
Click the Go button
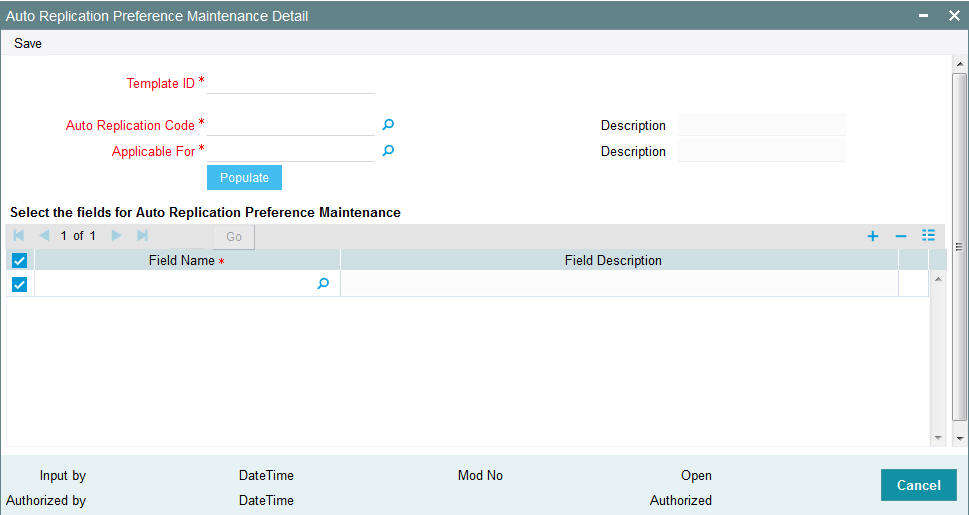(x=234, y=237)
